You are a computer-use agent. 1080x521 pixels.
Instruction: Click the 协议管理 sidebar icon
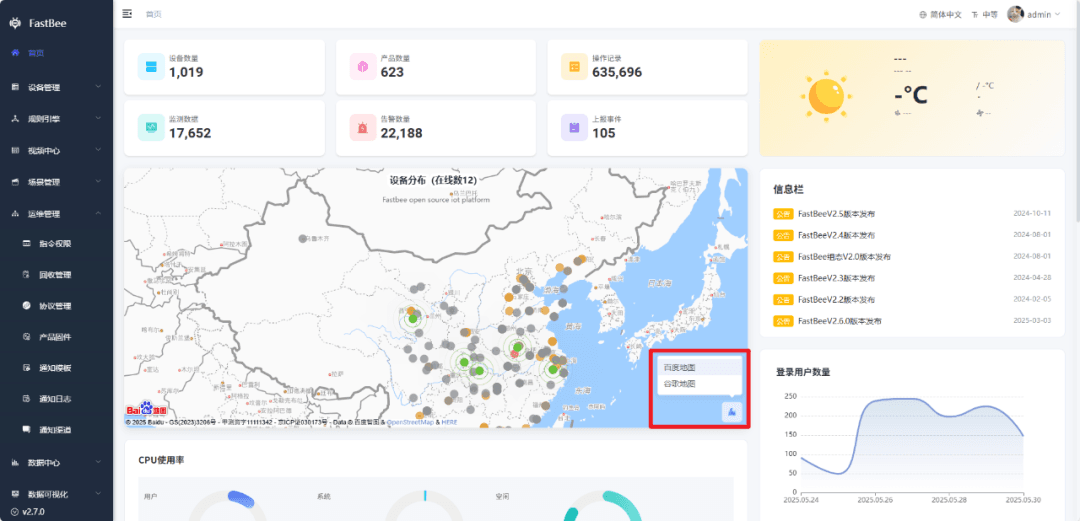[27, 305]
